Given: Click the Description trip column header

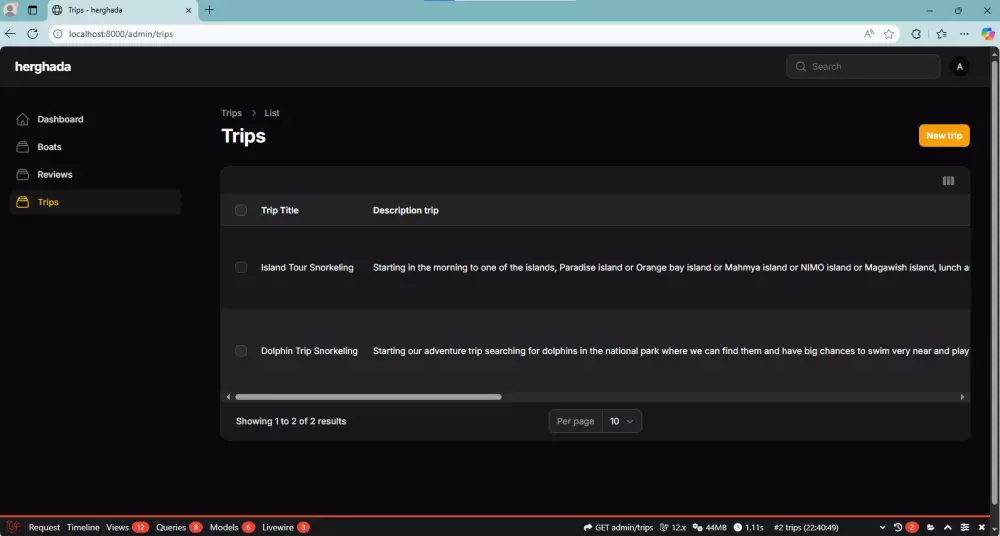Looking at the screenshot, I should [x=406, y=210].
